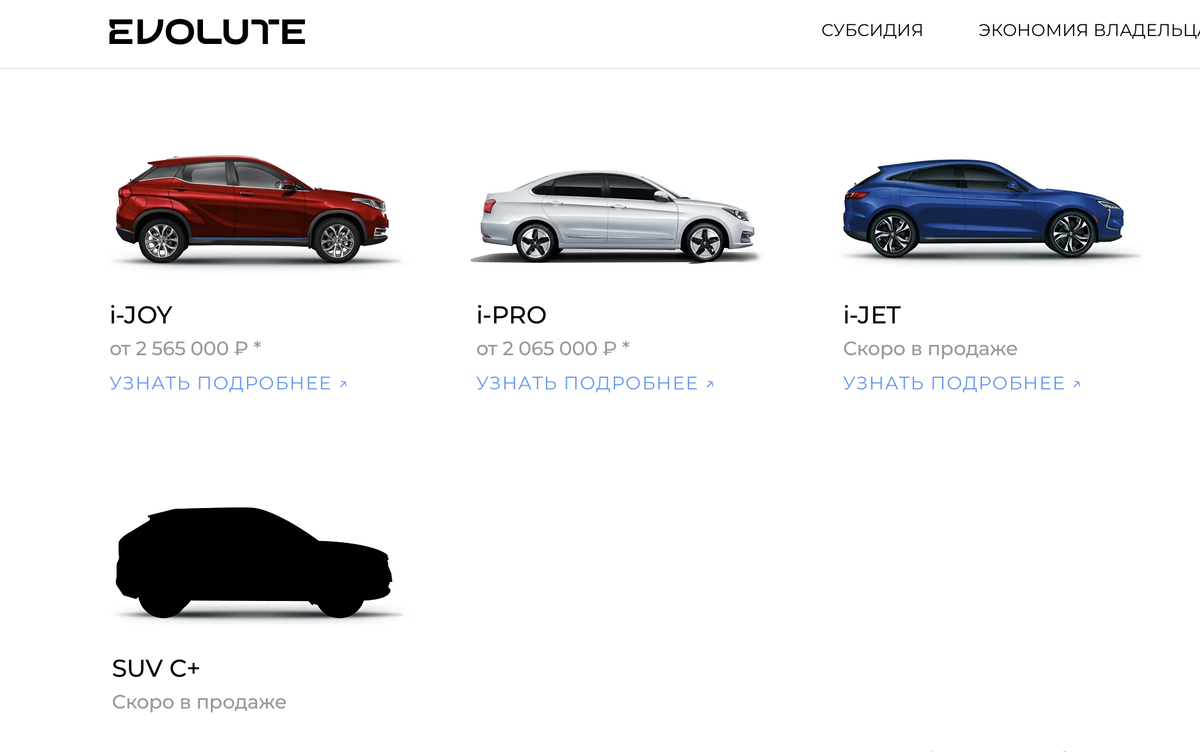Click the EVOLUTE logo
The width and height of the screenshot is (1200, 752).
(207, 31)
